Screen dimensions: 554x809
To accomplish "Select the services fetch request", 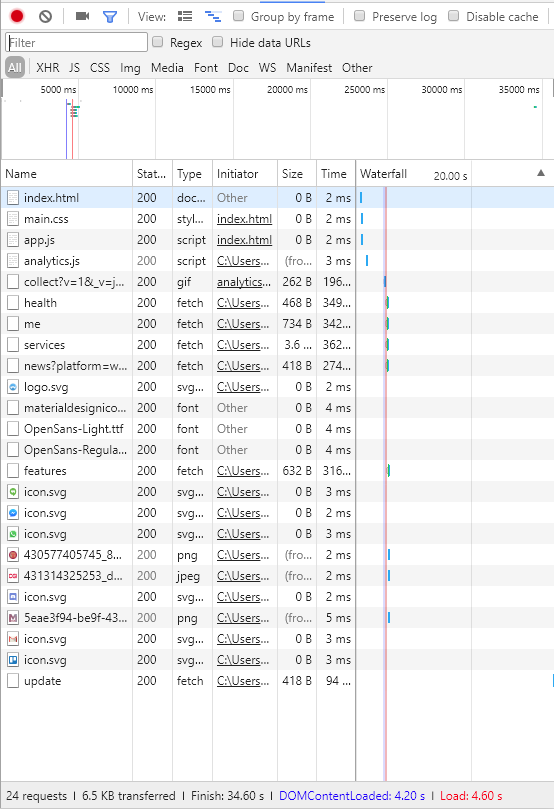I will tap(277, 345).
